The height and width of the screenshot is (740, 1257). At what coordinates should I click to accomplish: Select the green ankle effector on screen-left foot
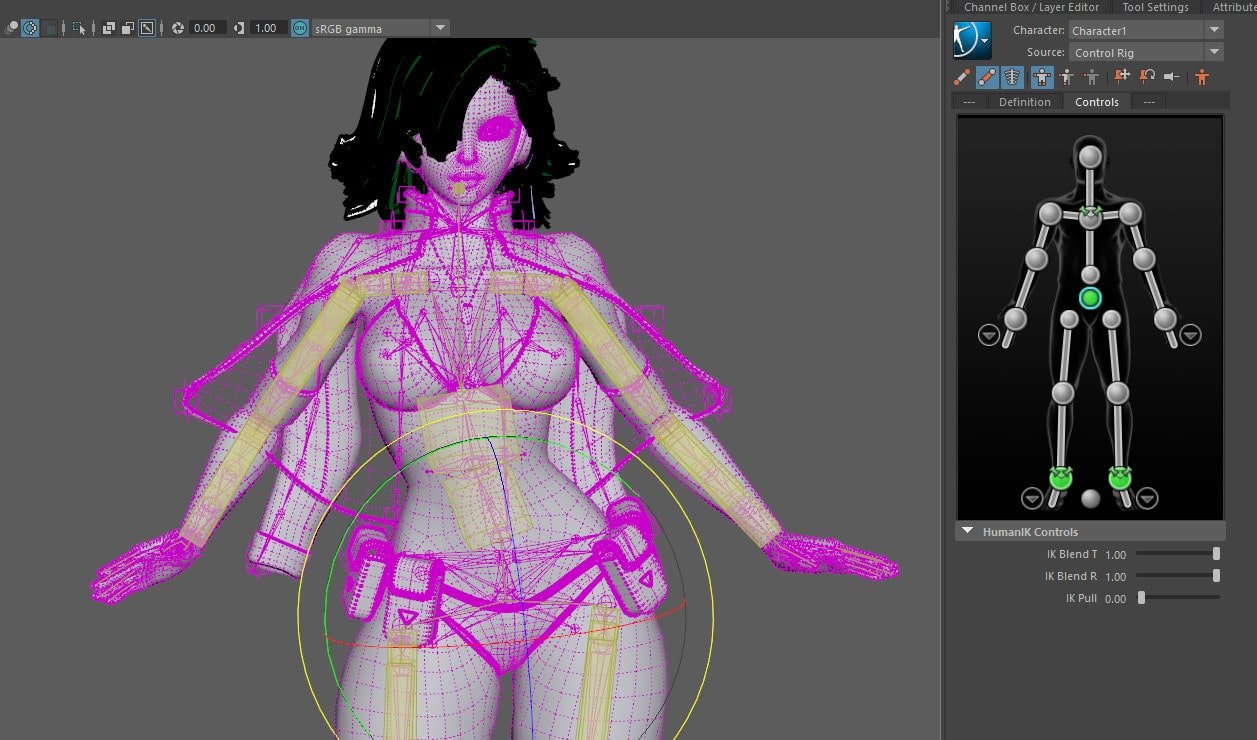pyautogui.click(x=1061, y=477)
